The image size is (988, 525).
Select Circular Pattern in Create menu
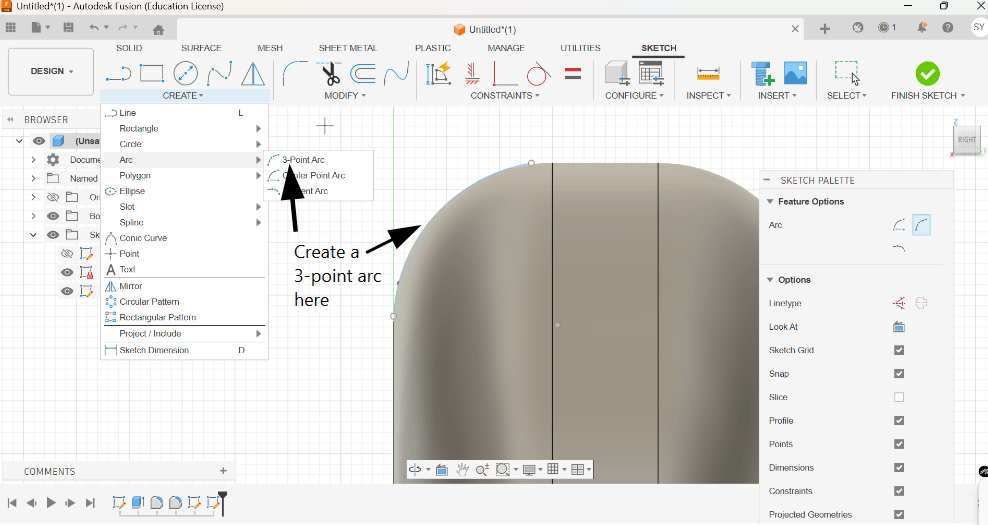click(x=149, y=302)
